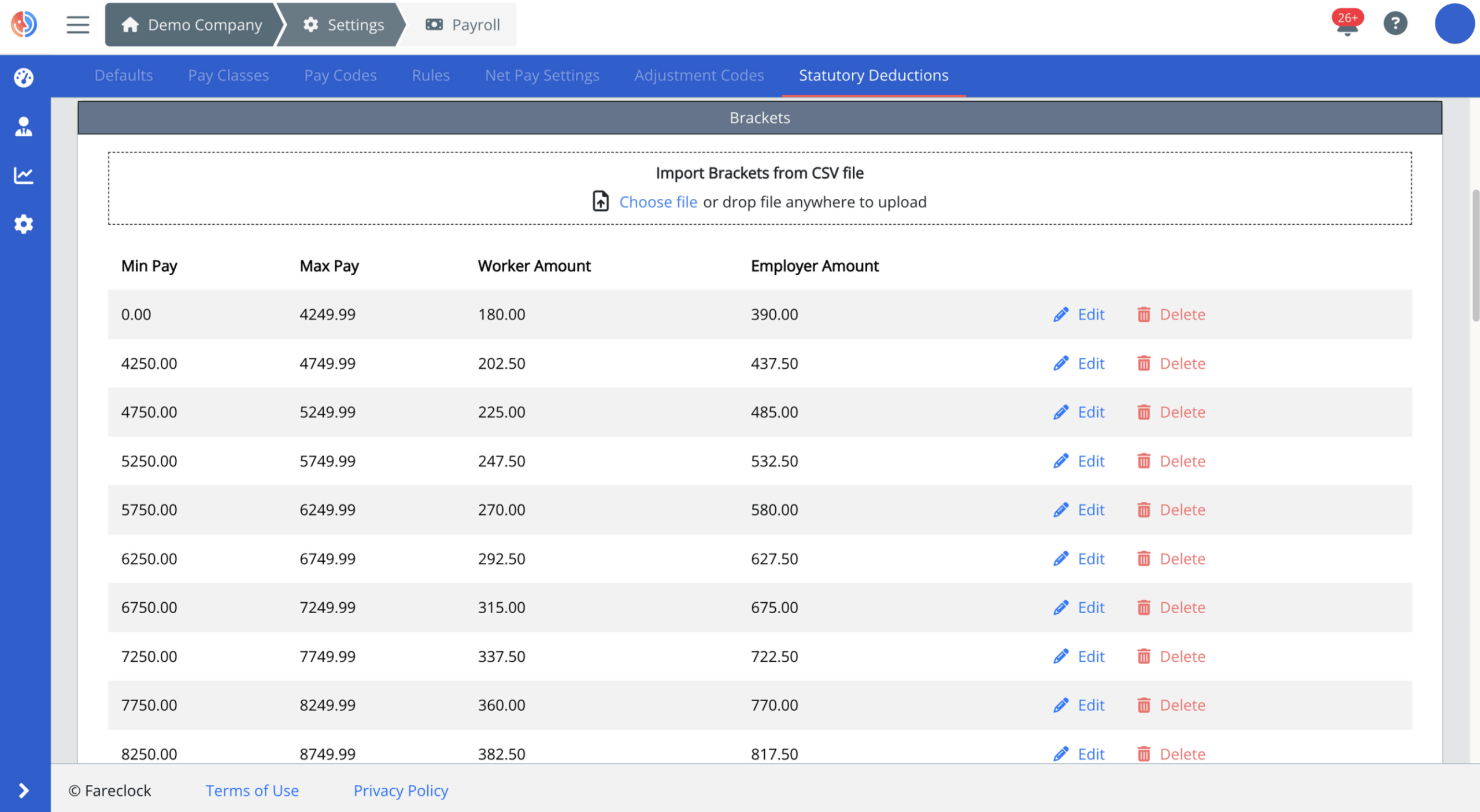The height and width of the screenshot is (812, 1480).
Task: Open the Adjustment Codes tab
Action: coord(698,75)
